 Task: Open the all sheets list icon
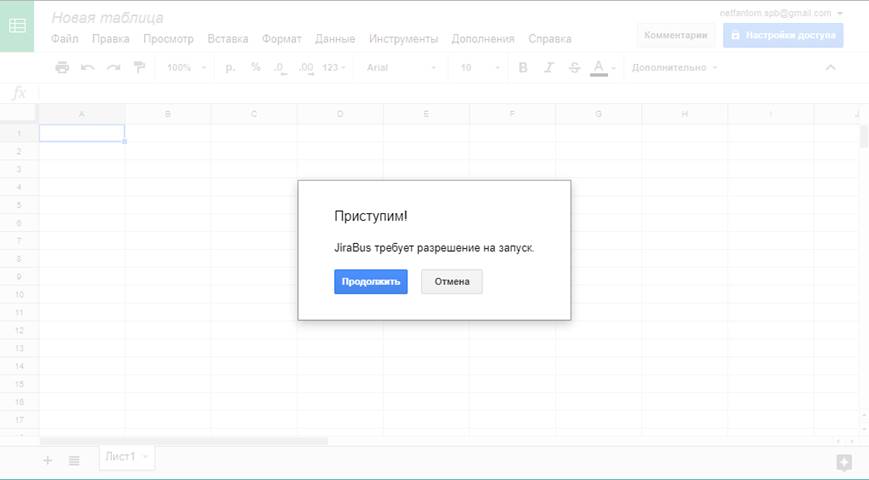coord(74,460)
